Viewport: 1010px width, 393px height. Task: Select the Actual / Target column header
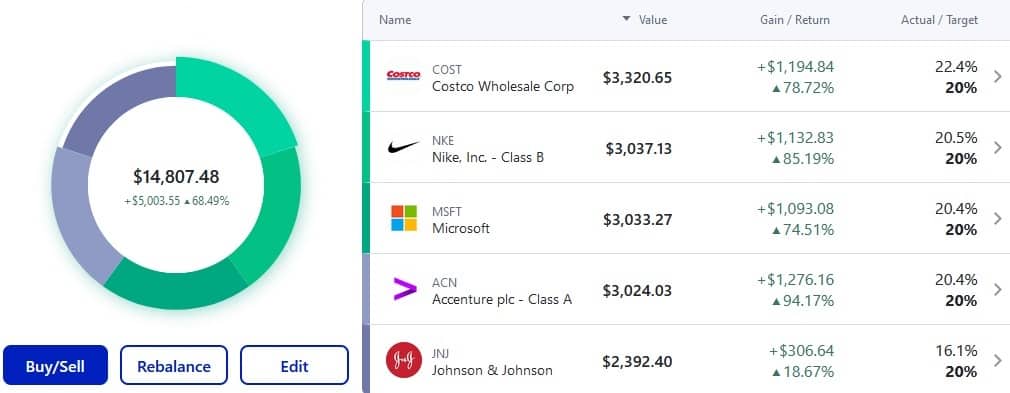tap(939, 20)
